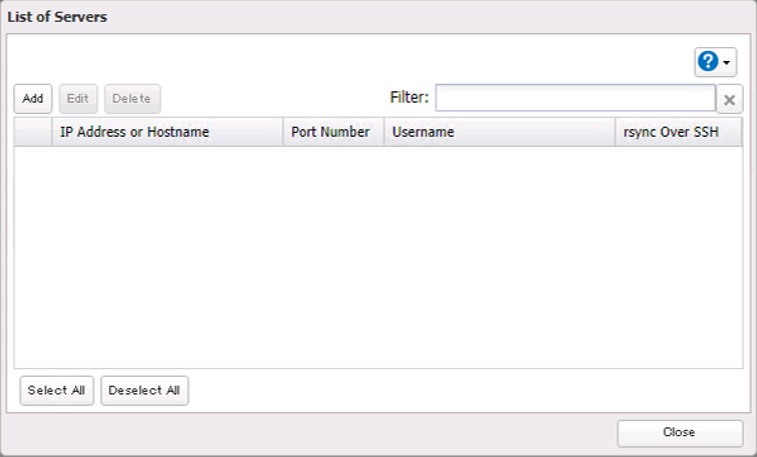Click the blank selection column header
Image resolution: width=757 pixels, height=457 pixels.
(33, 132)
